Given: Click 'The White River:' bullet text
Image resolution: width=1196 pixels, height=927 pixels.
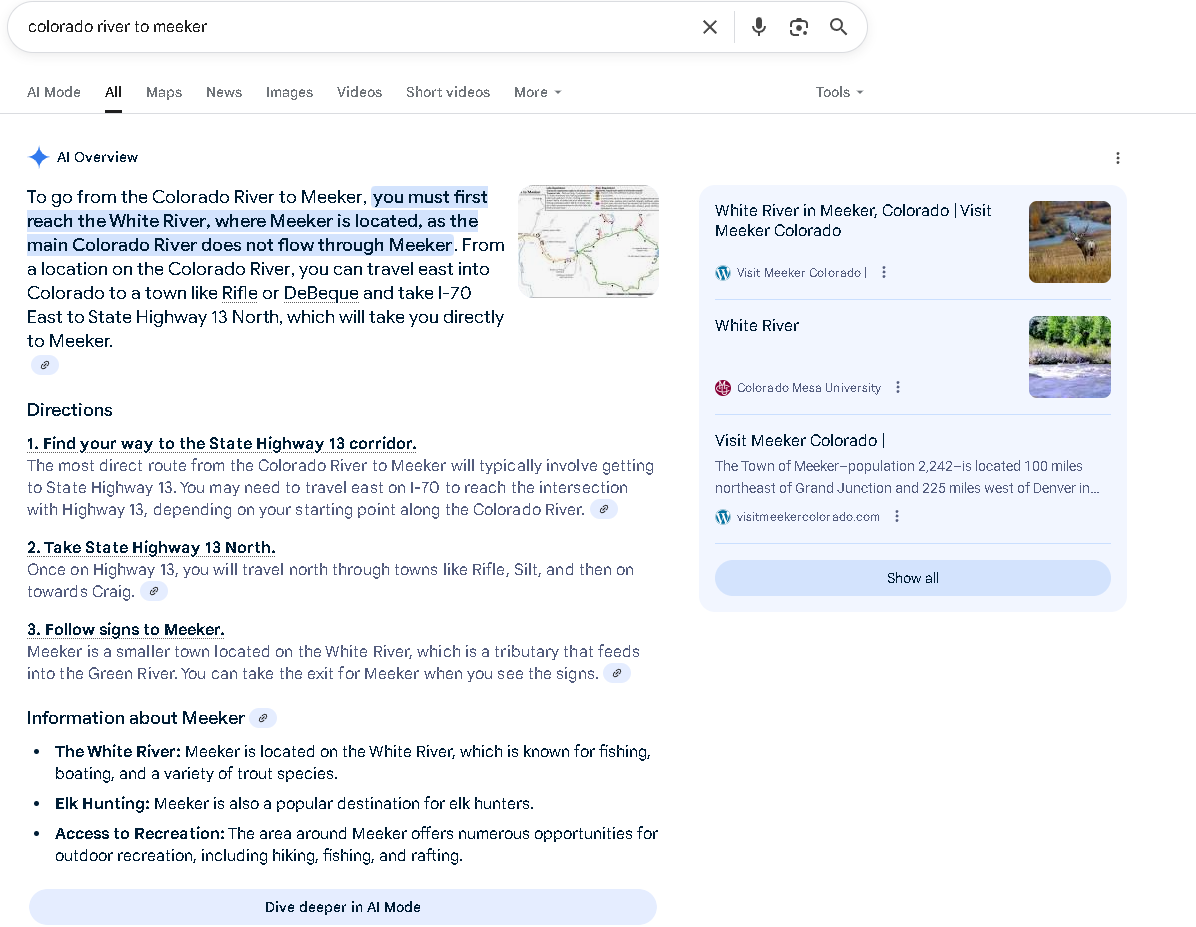Looking at the screenshot, I should click(117, 752).
